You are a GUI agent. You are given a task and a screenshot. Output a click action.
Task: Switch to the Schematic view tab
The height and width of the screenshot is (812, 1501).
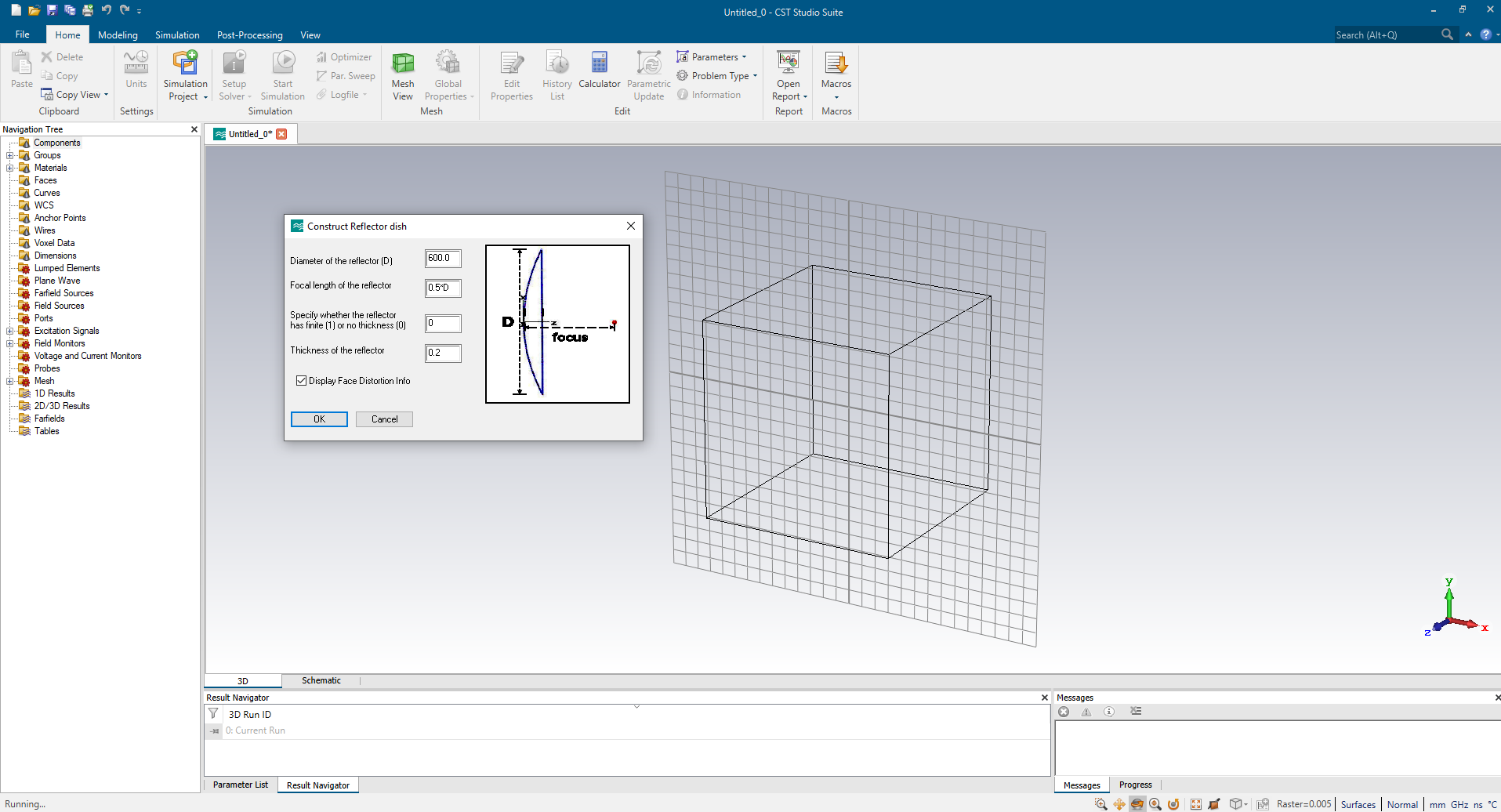click(x=321, y=680)
